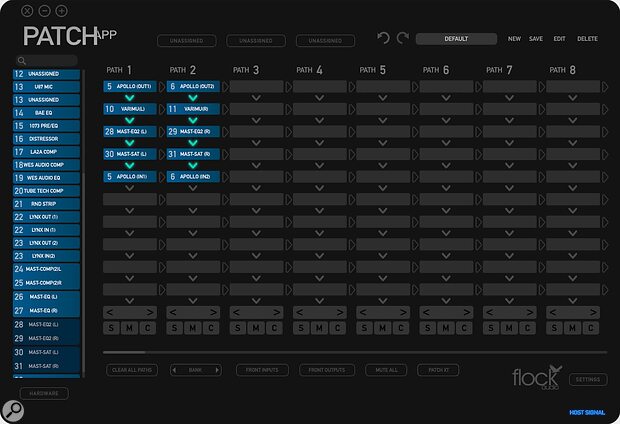Open the DEFAULT preset dropdown
620x424 pixels.
(x=456, y=39)
